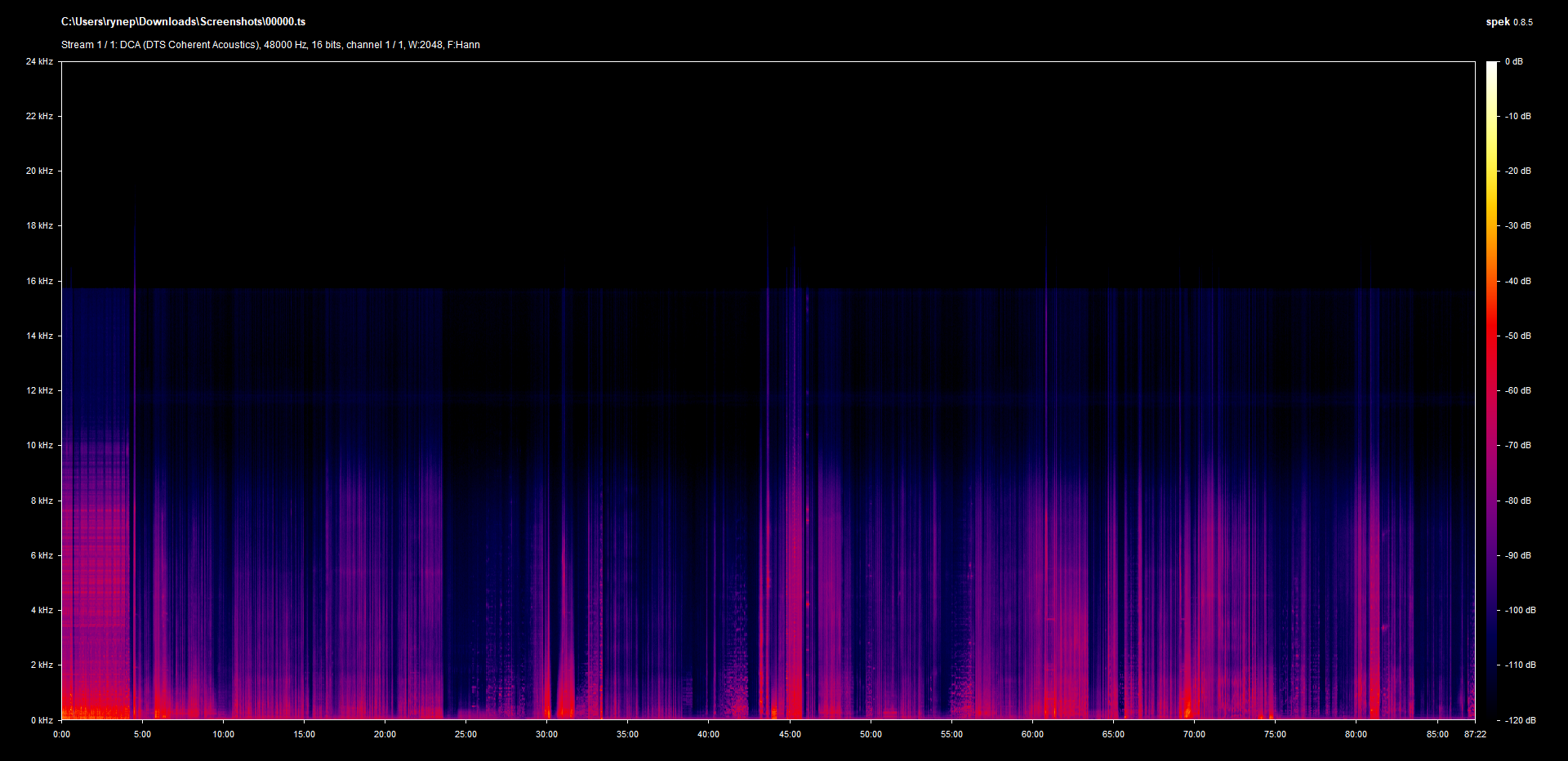Select the 70:00 time axis label
Viewport: 1568px width, 761px height.
tap(1194, 734)
